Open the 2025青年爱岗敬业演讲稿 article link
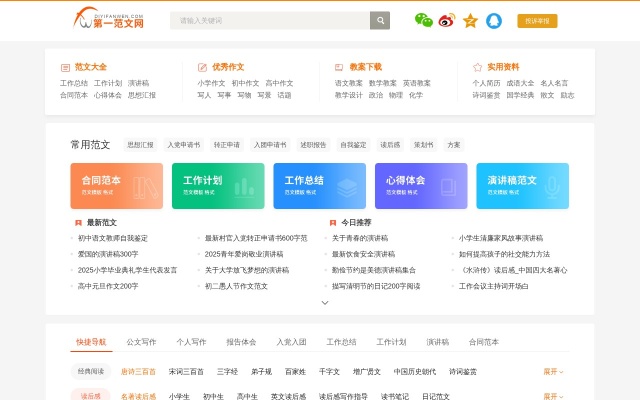This screenshot has width=640, height=400. [243, 254]
